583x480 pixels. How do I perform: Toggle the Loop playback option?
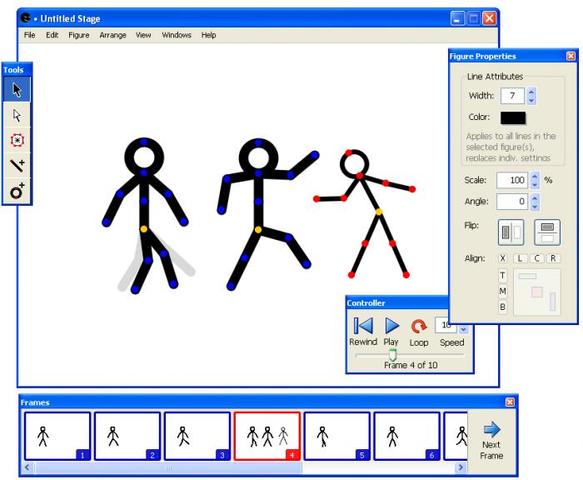[x=419, y=327]
